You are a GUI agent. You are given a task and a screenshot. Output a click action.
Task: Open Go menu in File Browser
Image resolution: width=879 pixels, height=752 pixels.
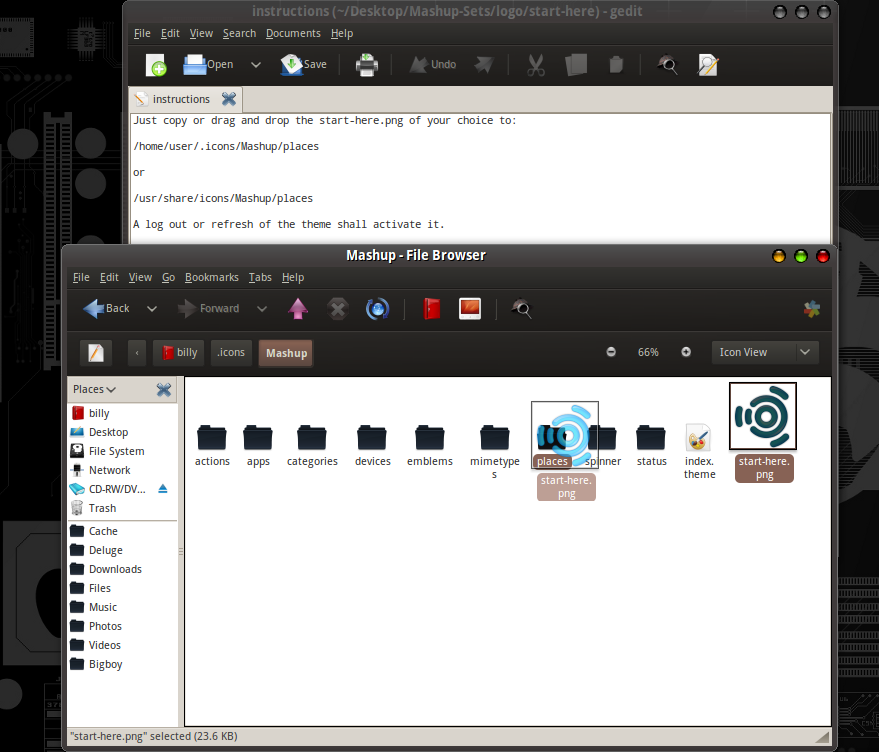point(168,278)
